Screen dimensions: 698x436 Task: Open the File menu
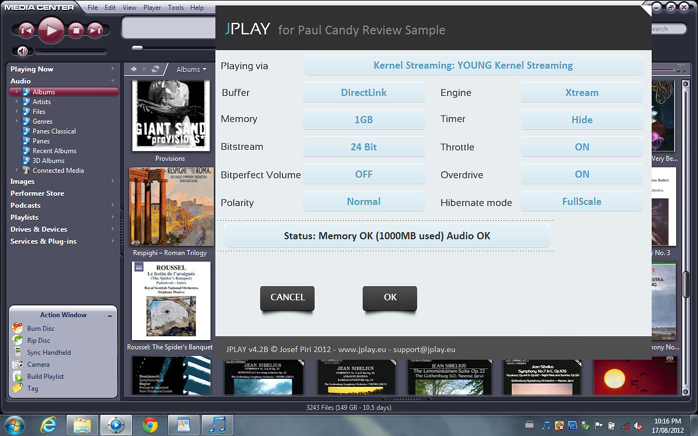pyautogui.click(x=93, y=8)
